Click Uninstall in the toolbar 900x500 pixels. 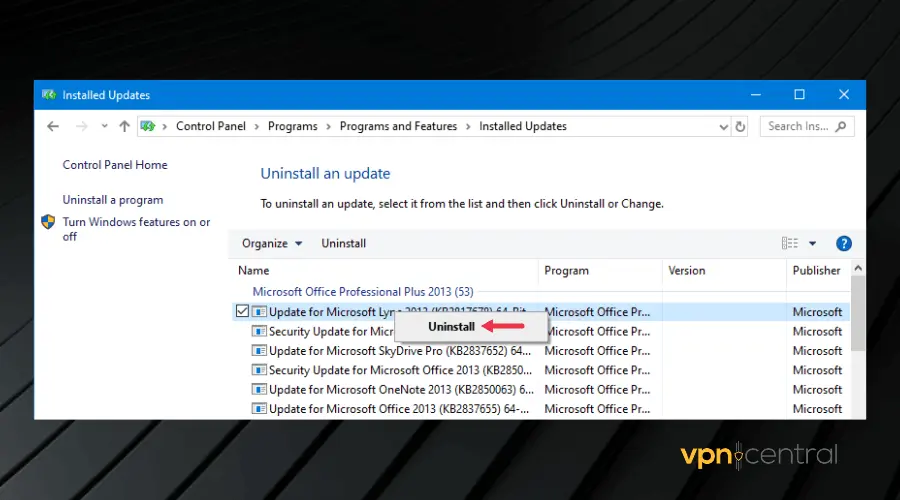[x=343, y=243]
